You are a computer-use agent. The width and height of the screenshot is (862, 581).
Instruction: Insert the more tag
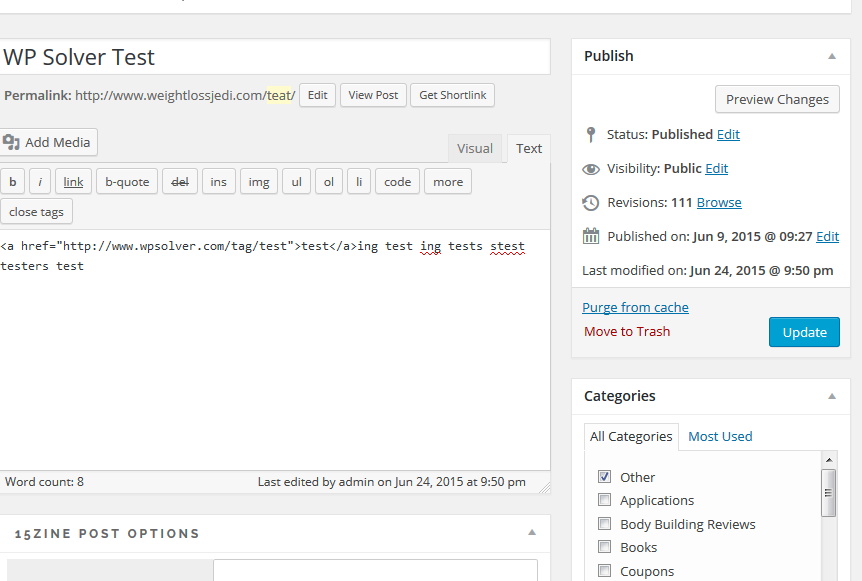pos(448,181)
